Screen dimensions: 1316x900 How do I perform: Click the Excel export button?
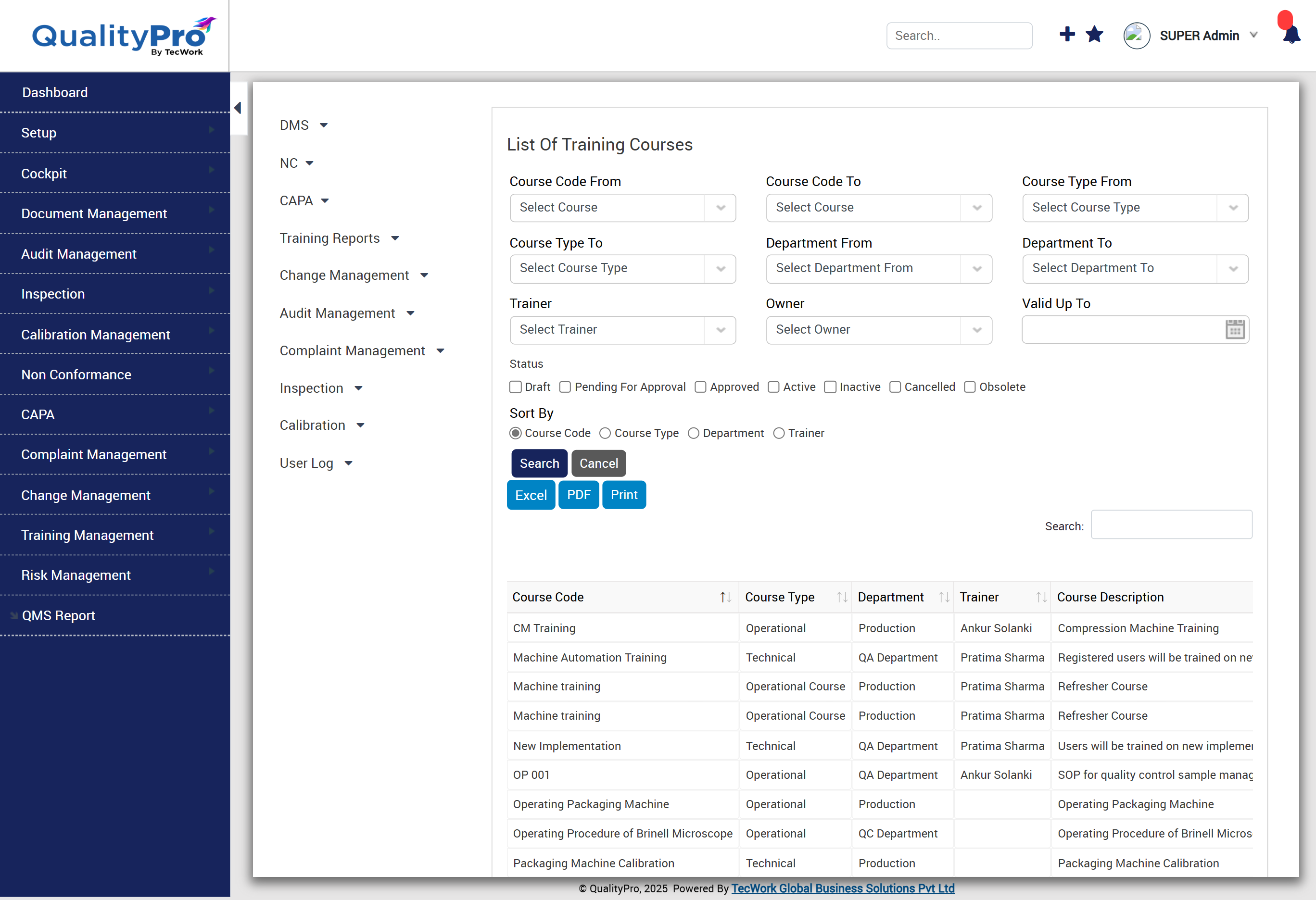click(531, 495)
